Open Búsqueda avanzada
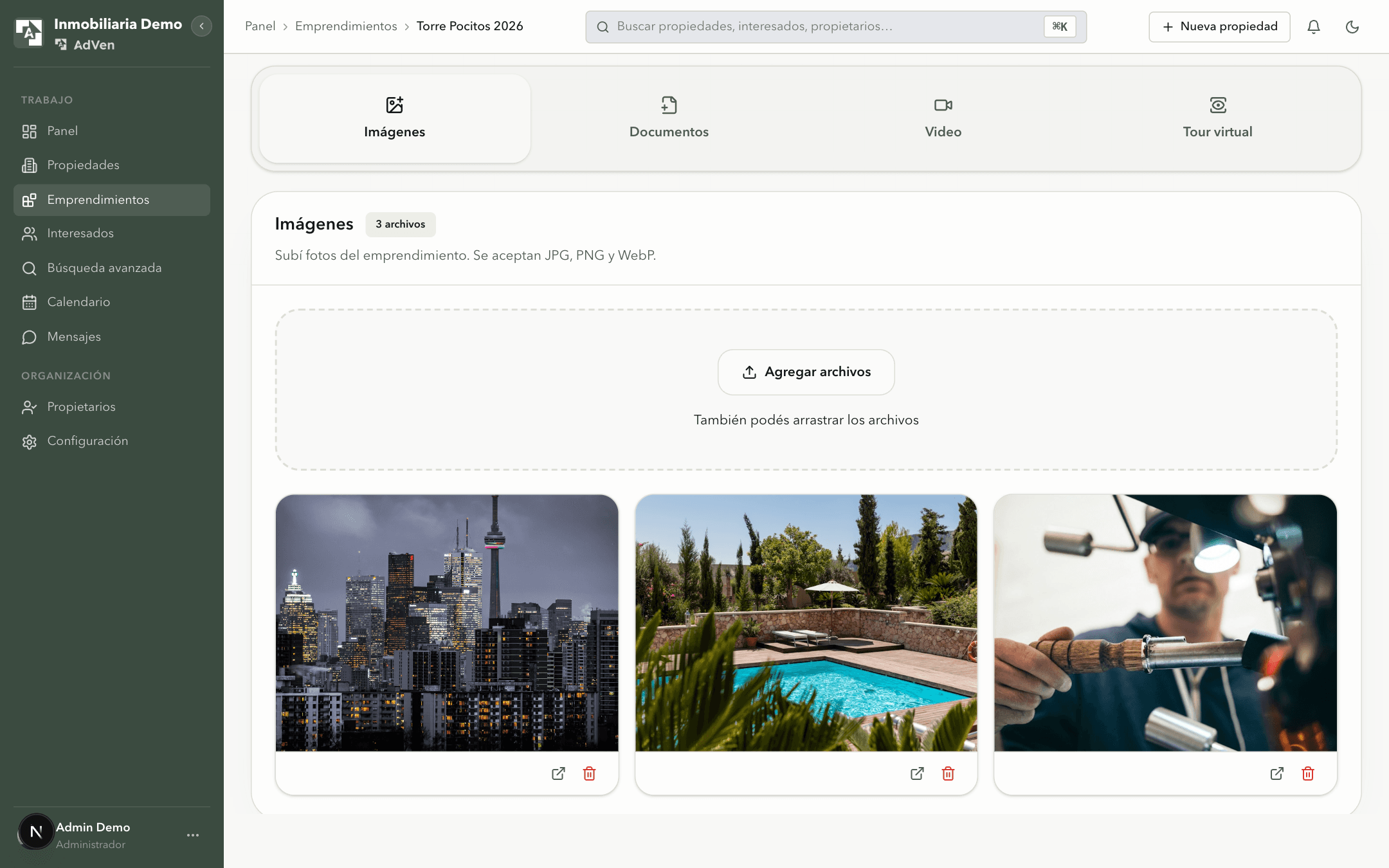This screenshot has height=868, width=1389. (x=111, y=268)
